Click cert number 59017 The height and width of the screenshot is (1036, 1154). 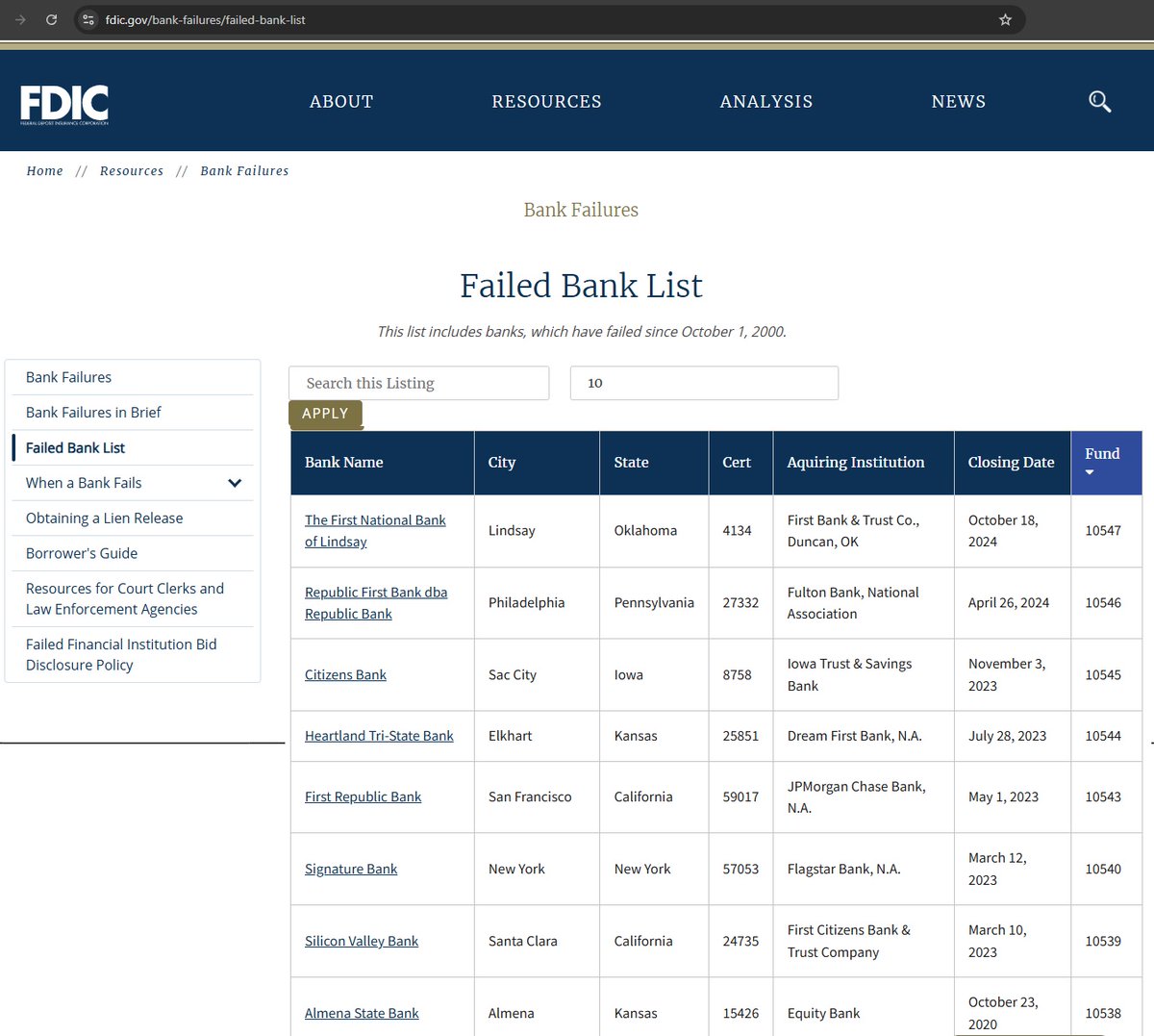[740, 796]
